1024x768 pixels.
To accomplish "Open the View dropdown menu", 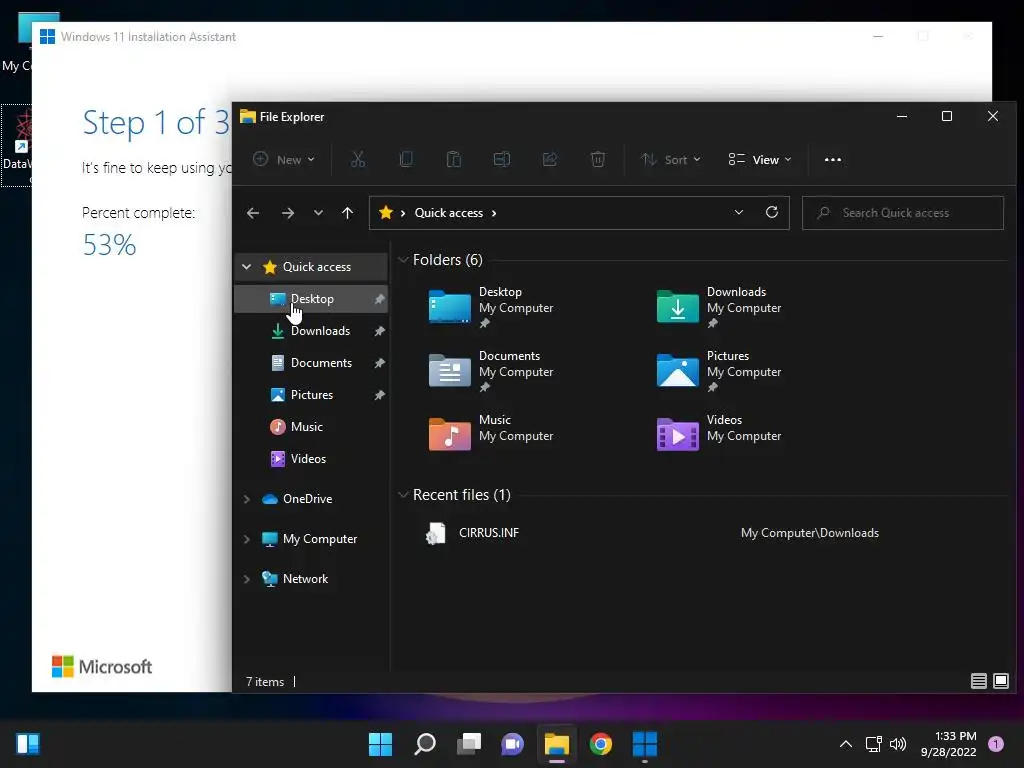I will pos(760,159).
